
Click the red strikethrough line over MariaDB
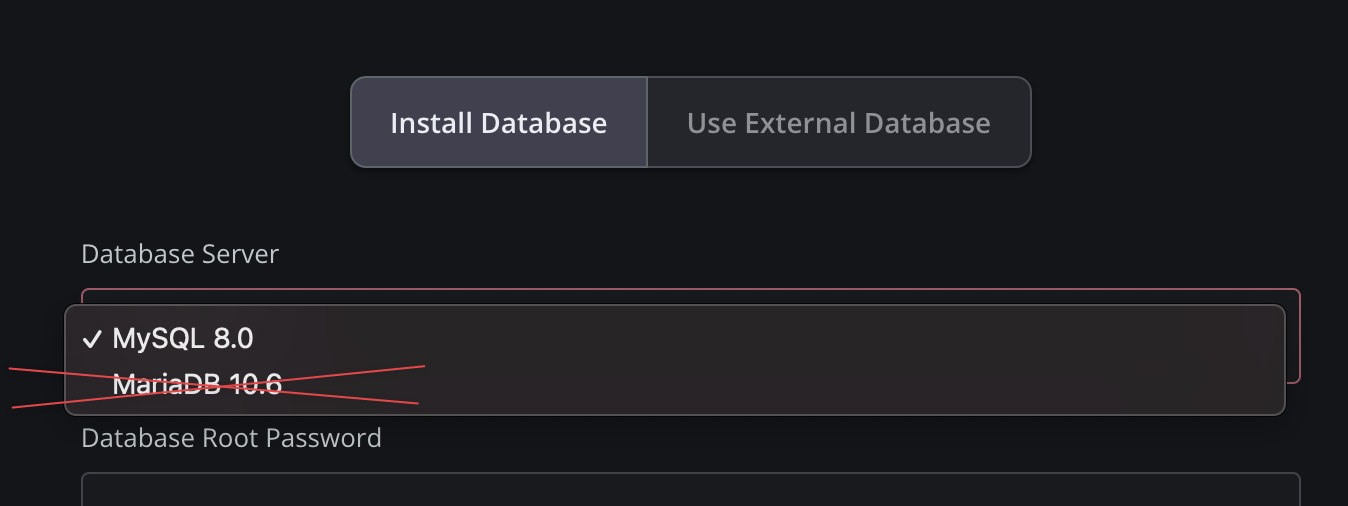coord(215,386)
